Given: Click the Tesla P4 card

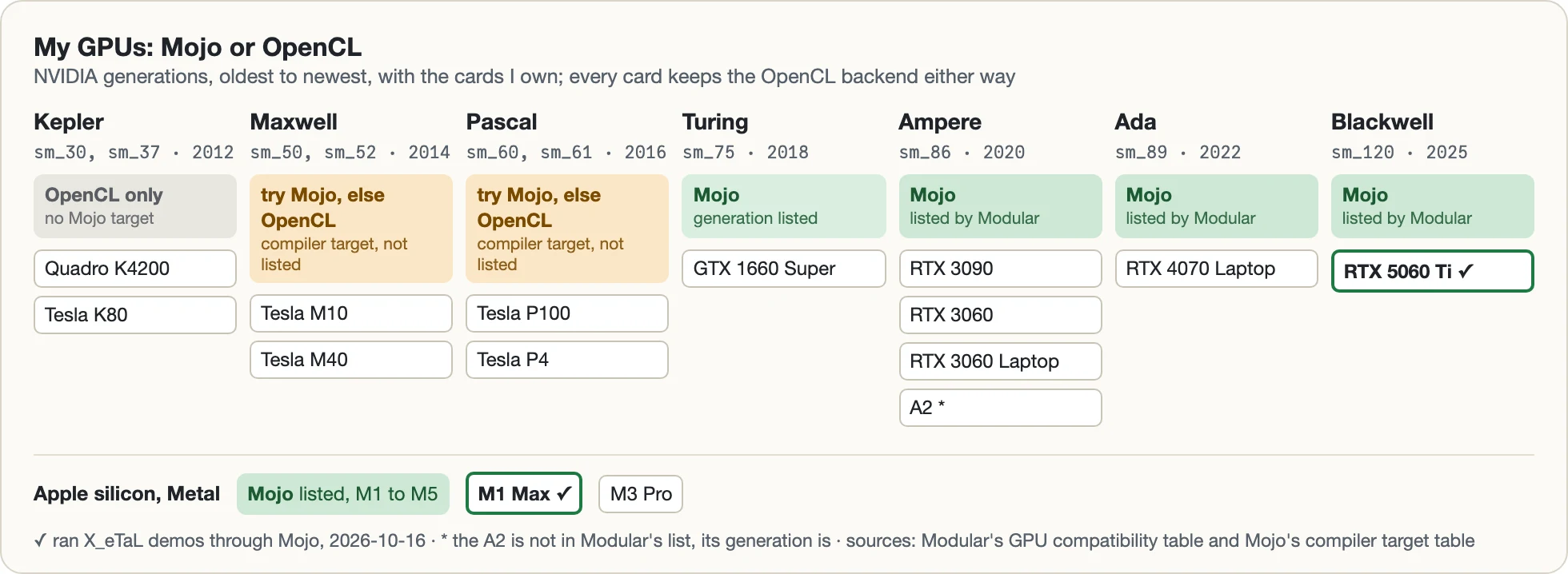Looking at the screenshot, I should 567,360.
